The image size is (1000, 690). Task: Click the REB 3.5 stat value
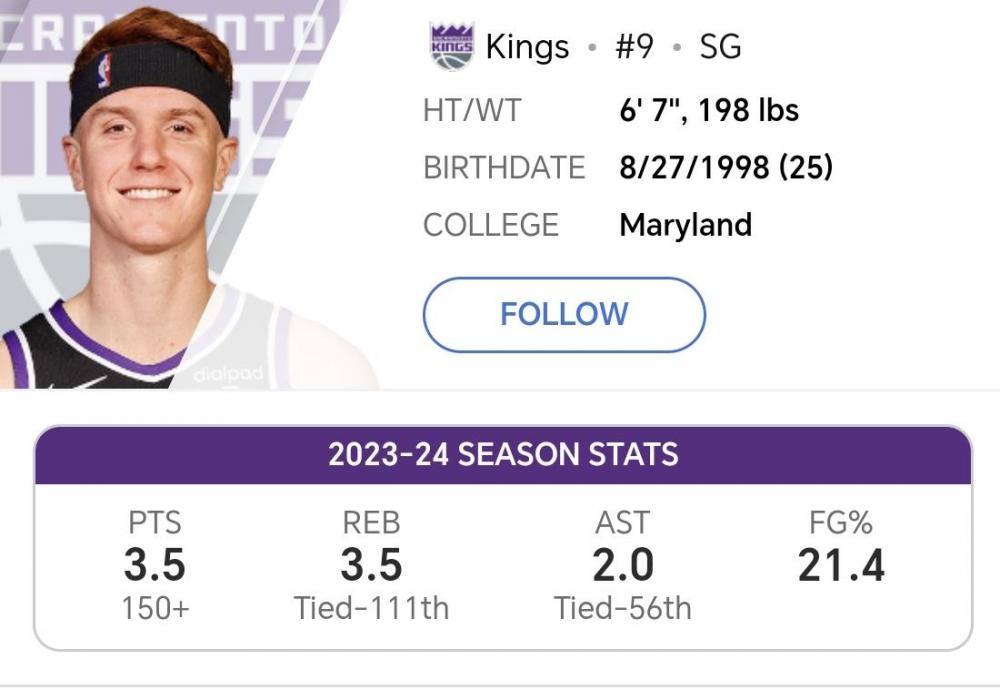coord(371,566)
